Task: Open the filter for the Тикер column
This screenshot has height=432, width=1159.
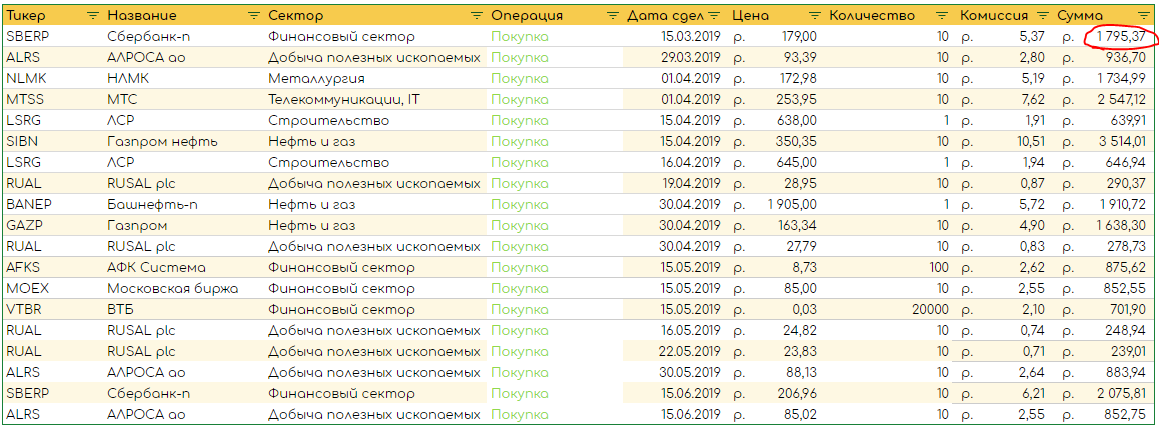Action: (92, 16)
